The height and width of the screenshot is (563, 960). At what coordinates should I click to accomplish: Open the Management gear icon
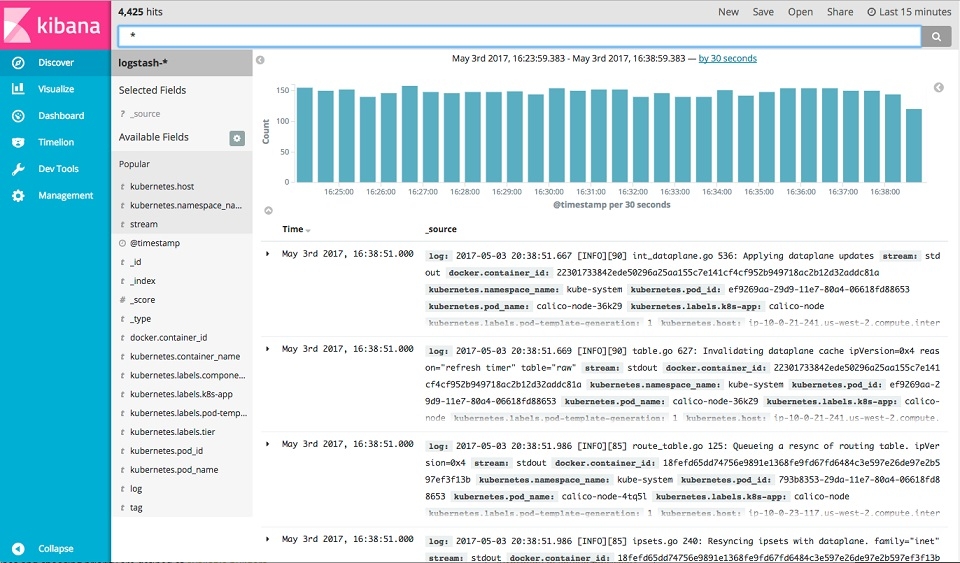(x=18, y=196)
